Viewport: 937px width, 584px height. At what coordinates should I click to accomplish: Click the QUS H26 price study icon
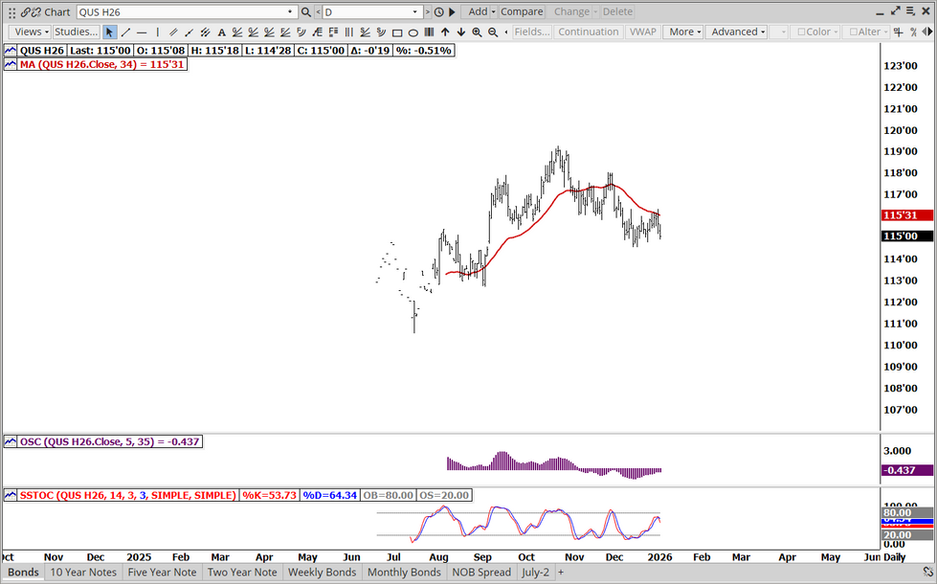click(x=10, y=51)
